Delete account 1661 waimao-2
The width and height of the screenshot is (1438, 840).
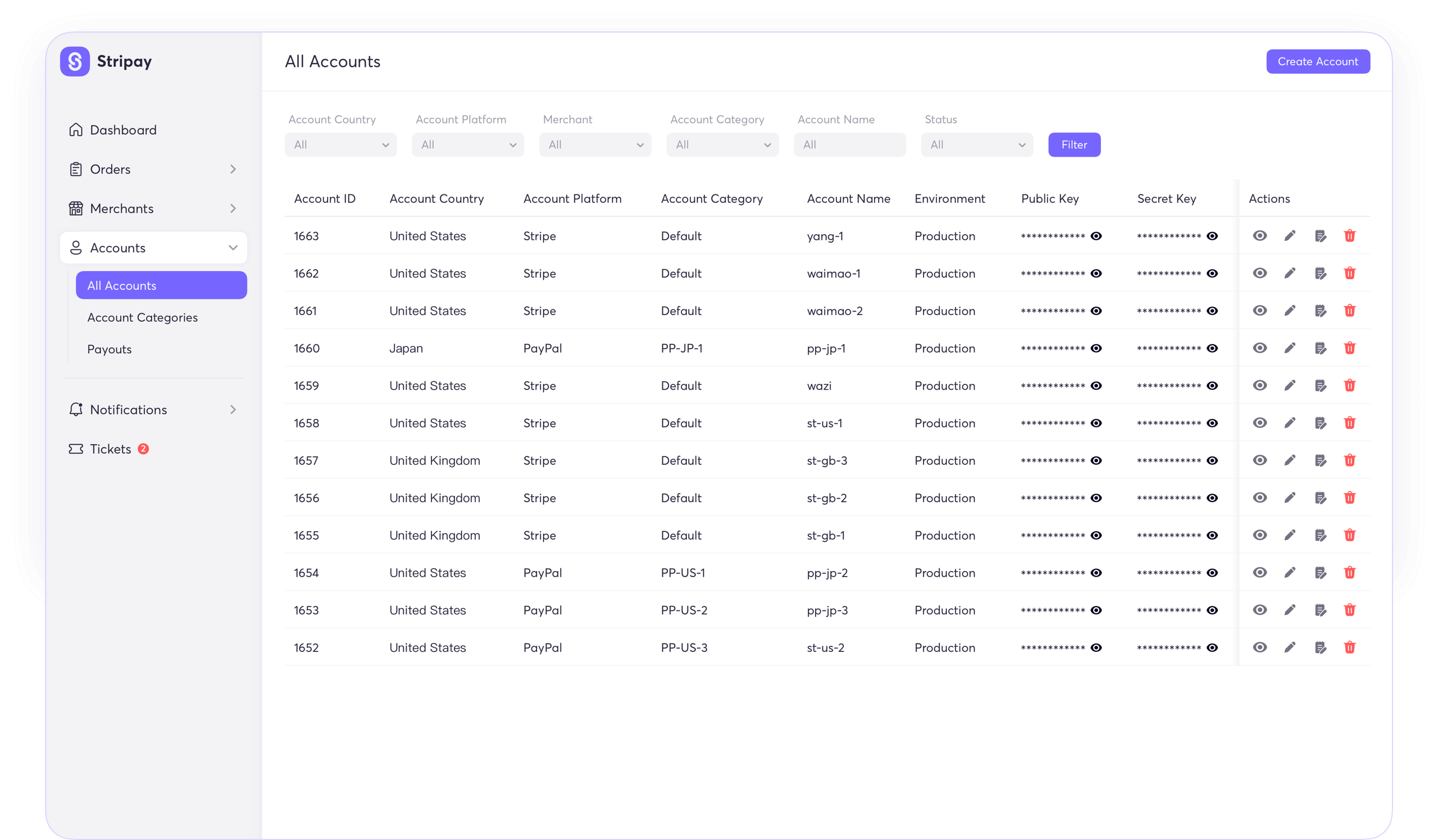point(1350,311)
